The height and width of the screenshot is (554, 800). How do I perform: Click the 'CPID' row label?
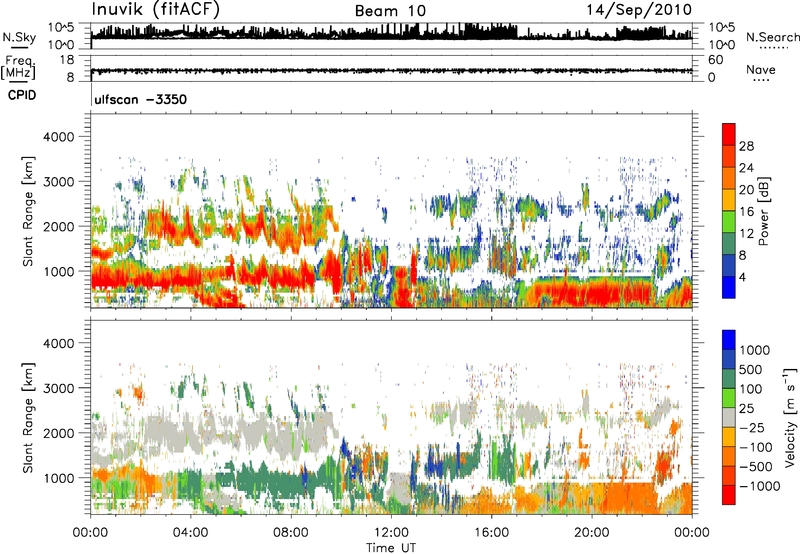click(x=22, y=95)
